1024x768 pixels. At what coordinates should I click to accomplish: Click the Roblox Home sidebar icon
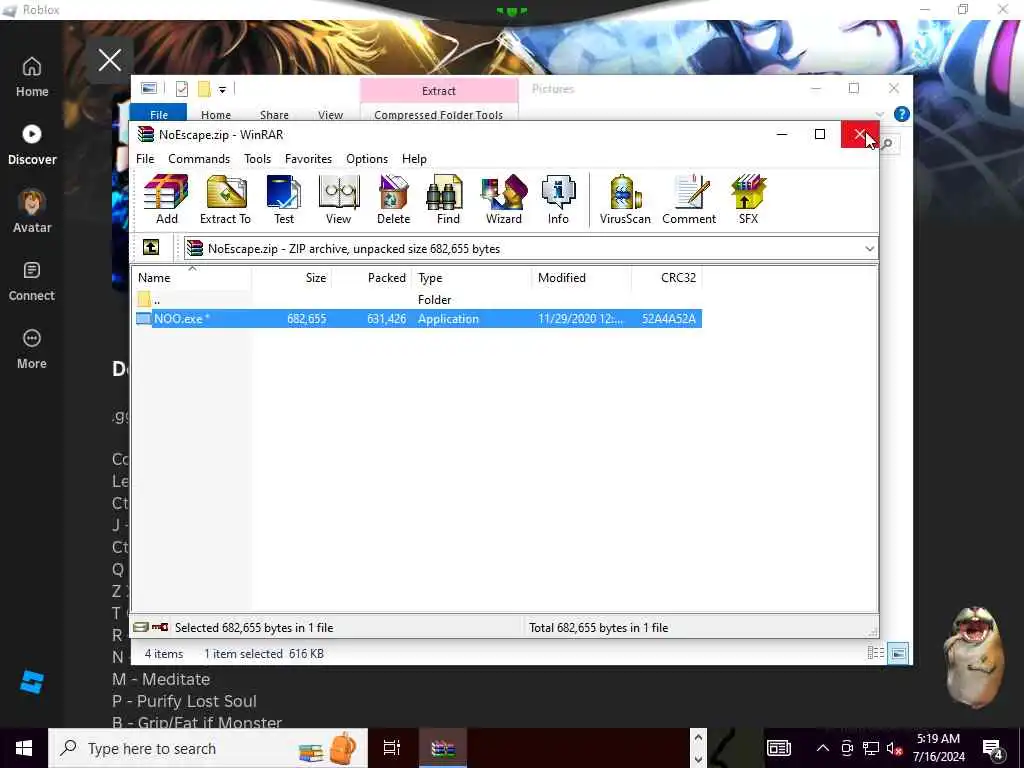(x=32, y=77)
